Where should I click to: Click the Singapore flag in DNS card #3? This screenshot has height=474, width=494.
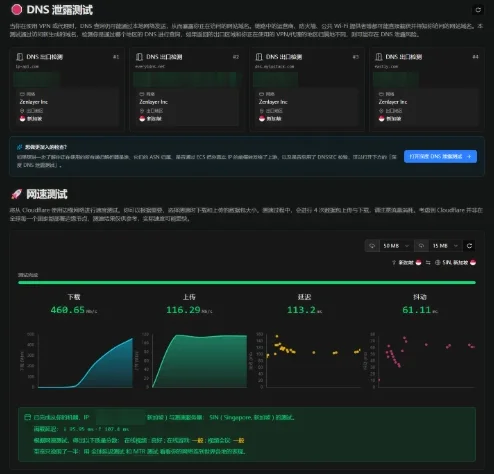pos(262,119)
